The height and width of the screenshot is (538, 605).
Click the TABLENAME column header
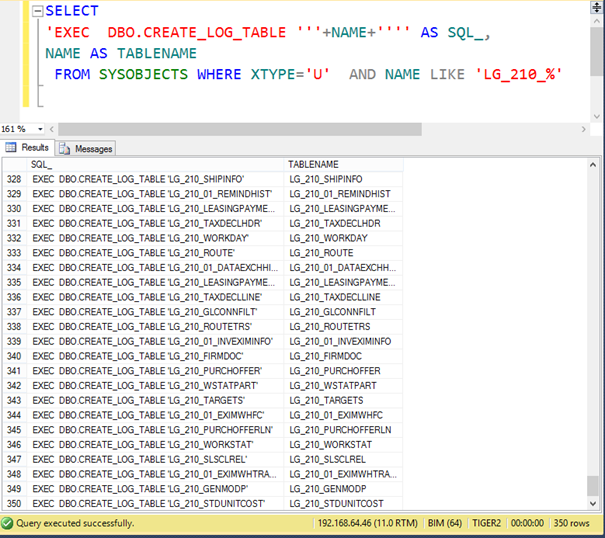343,164
